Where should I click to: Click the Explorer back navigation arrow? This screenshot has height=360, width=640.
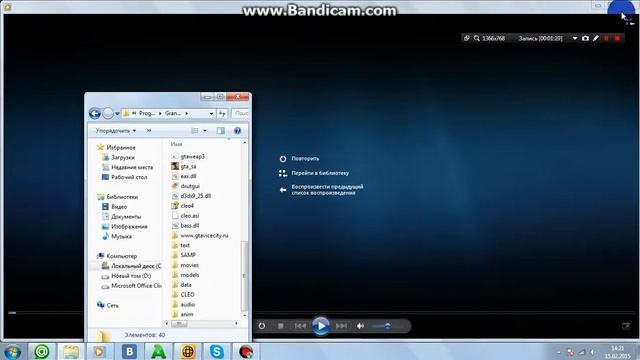(x=95, y=113)
